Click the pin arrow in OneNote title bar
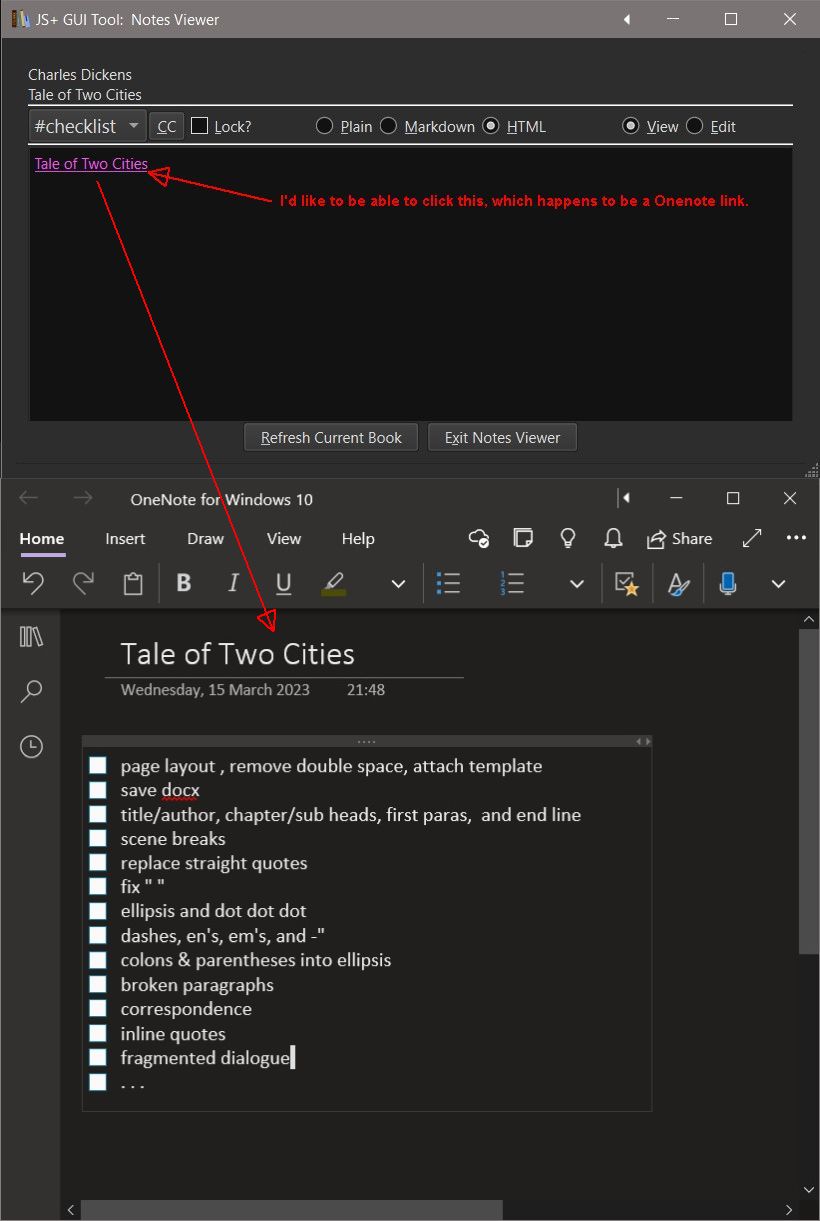The height and width of the screenshot is (1221, 820). [624, 498]
